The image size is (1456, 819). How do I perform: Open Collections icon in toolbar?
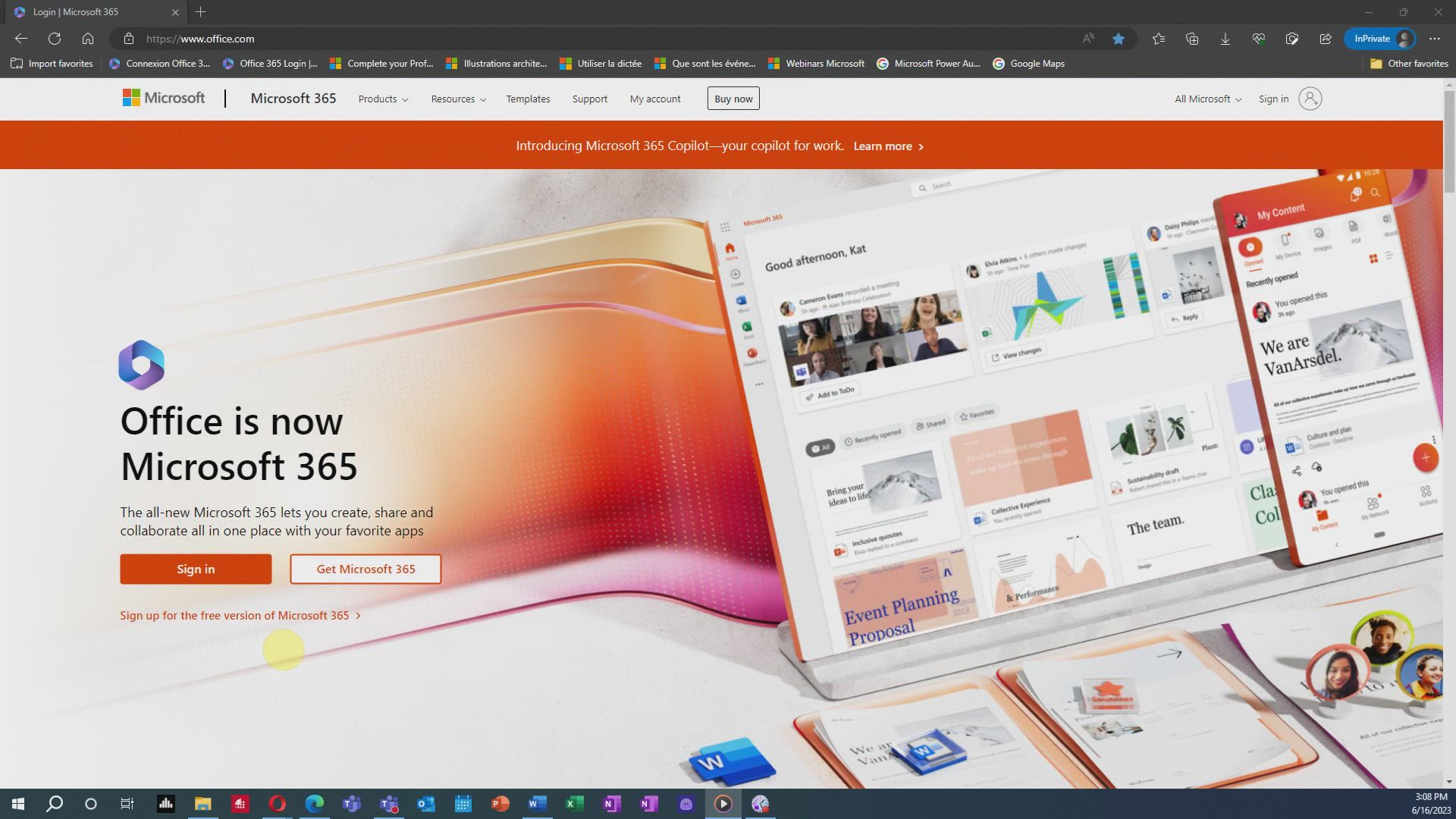click(1192, 39)
